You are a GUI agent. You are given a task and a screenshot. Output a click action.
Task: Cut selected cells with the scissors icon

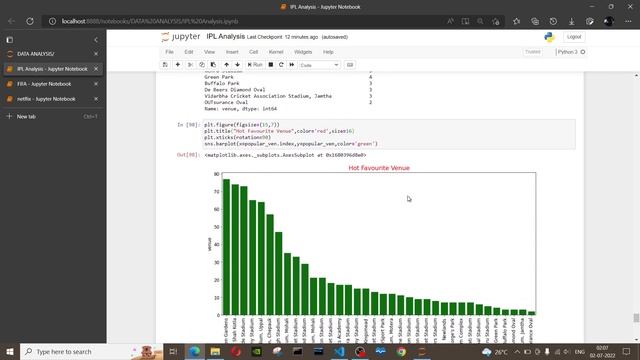click(190, 65)
